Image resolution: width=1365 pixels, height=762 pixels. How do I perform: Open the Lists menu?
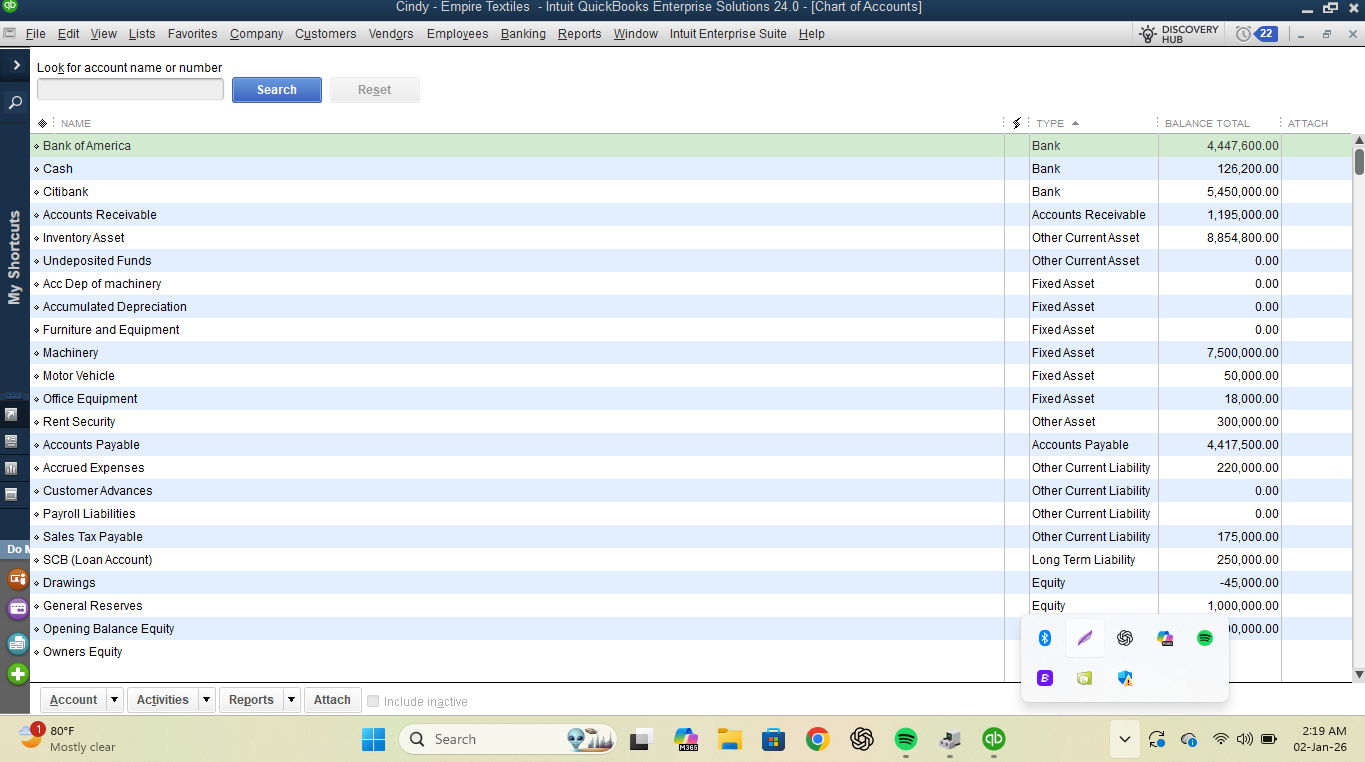point(142,33)
